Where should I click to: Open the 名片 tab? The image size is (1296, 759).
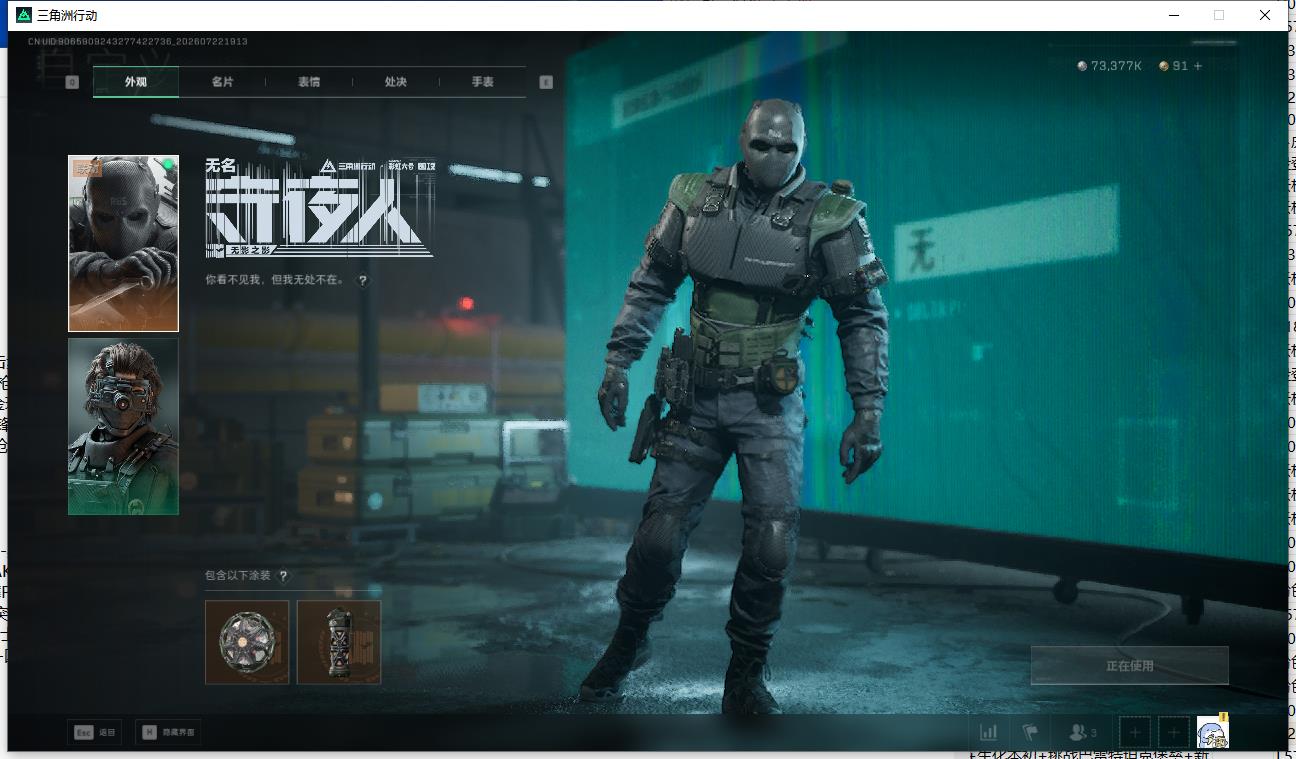click(x=222, y=82)
